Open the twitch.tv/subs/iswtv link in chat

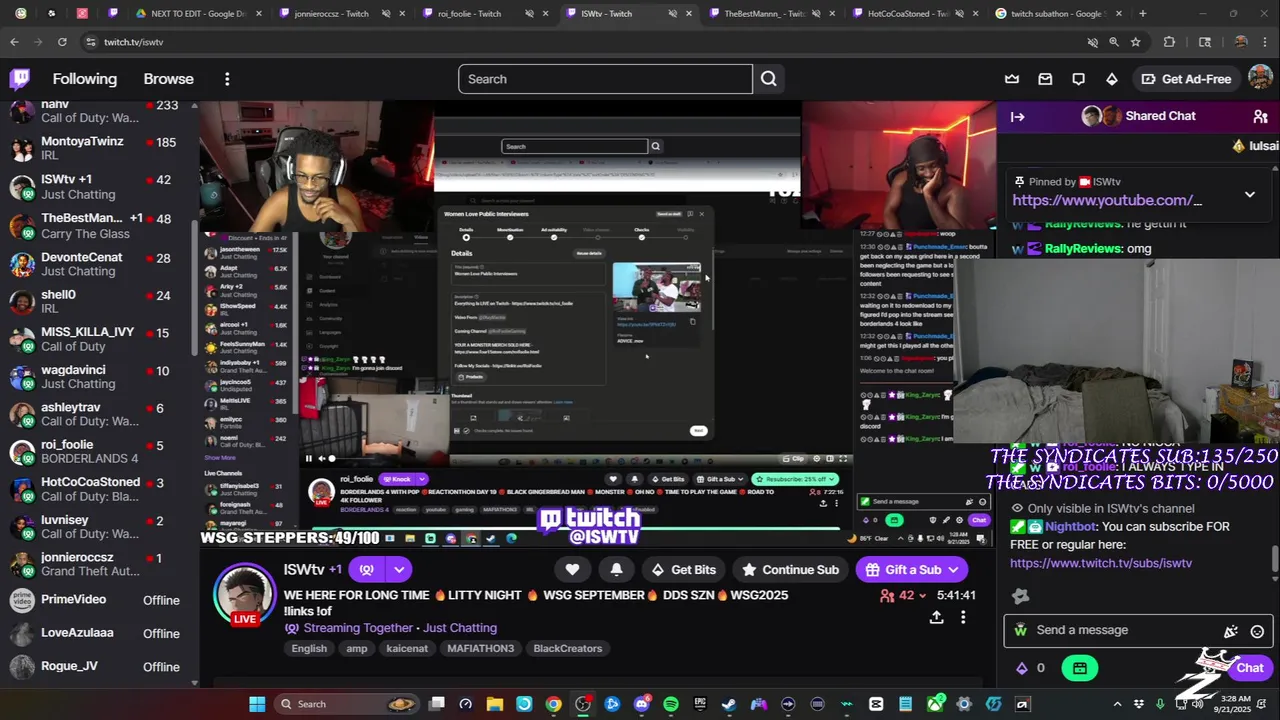(x=1101, y=563)
